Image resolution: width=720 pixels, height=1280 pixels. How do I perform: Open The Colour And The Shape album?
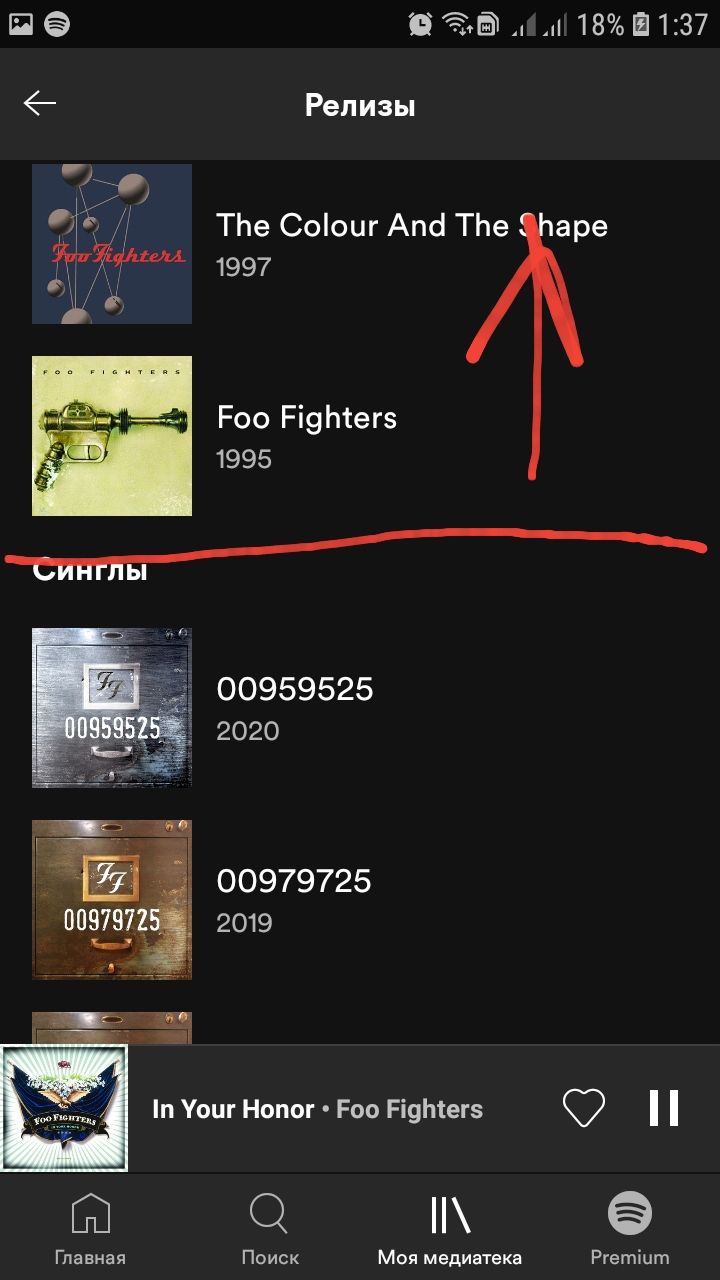tap(411, 225)
